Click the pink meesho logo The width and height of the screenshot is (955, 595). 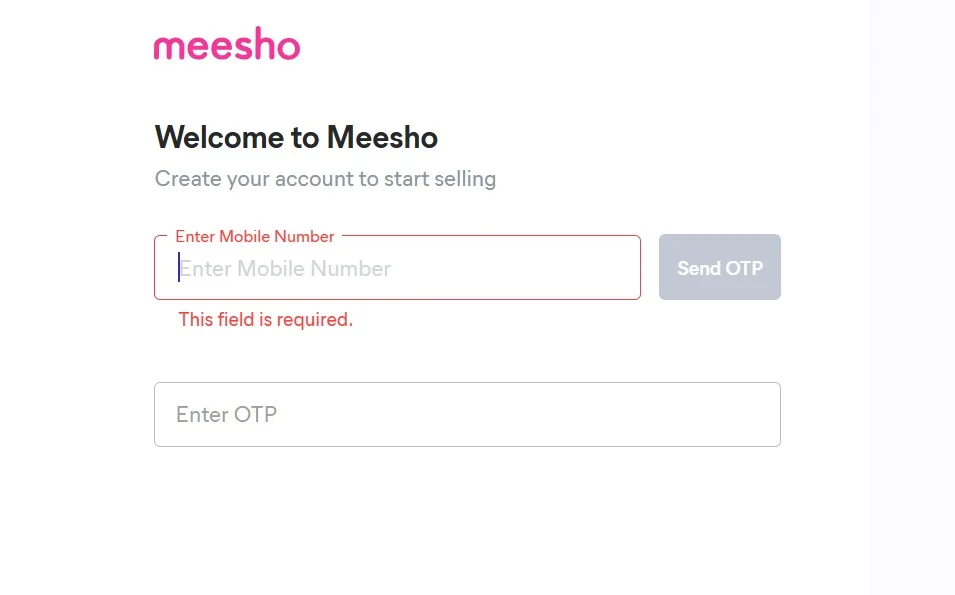(x=227, y=46)
